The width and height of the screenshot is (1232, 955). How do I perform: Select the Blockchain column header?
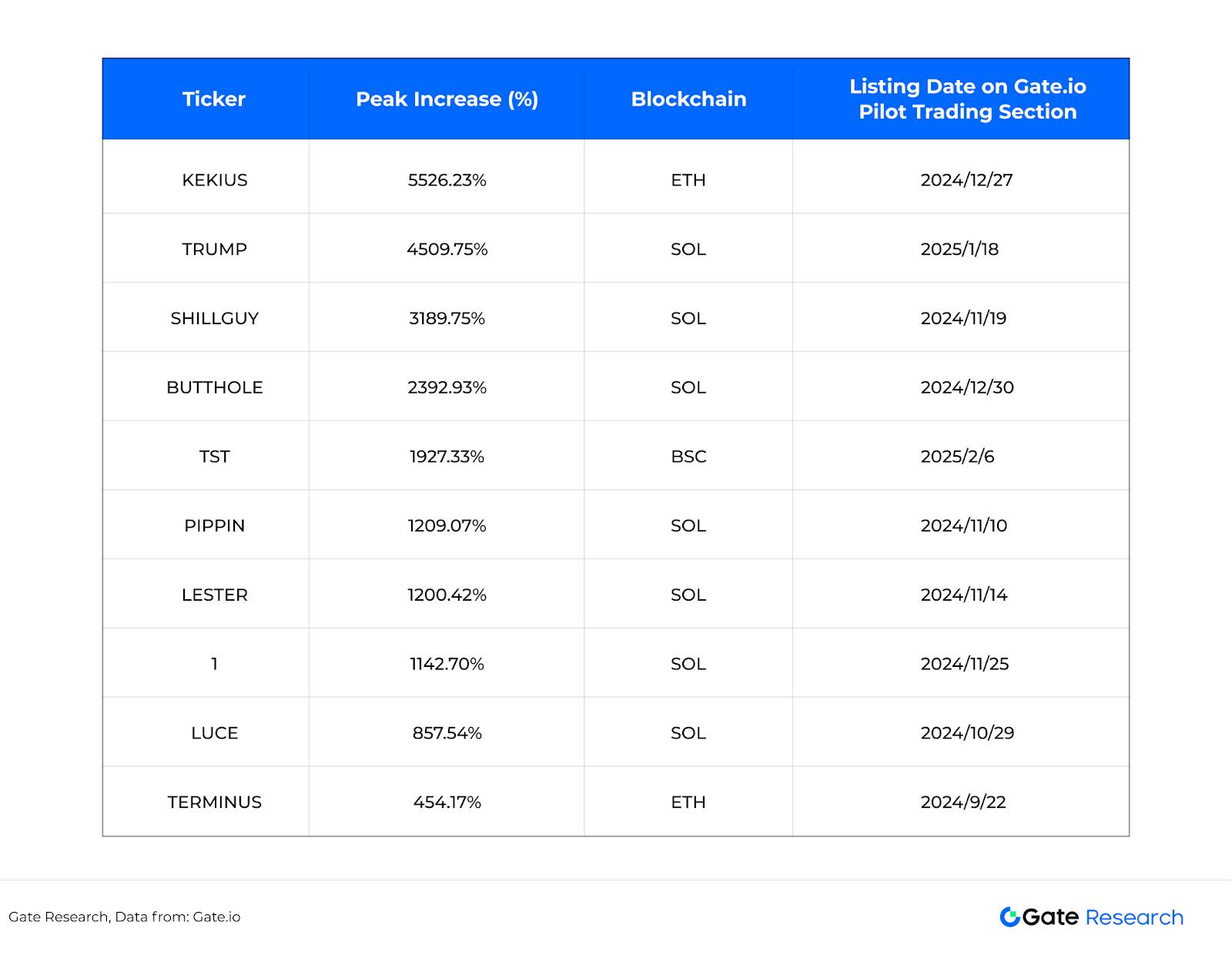pyautogui.click(x=688, y=99)
